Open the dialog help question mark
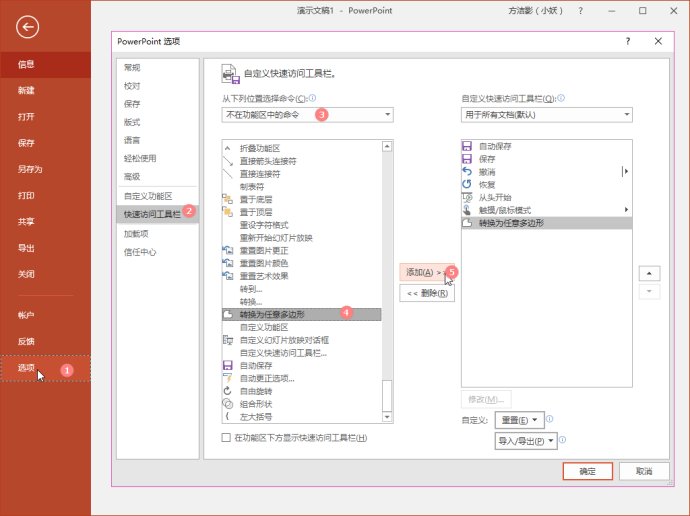 click(628, 41)
